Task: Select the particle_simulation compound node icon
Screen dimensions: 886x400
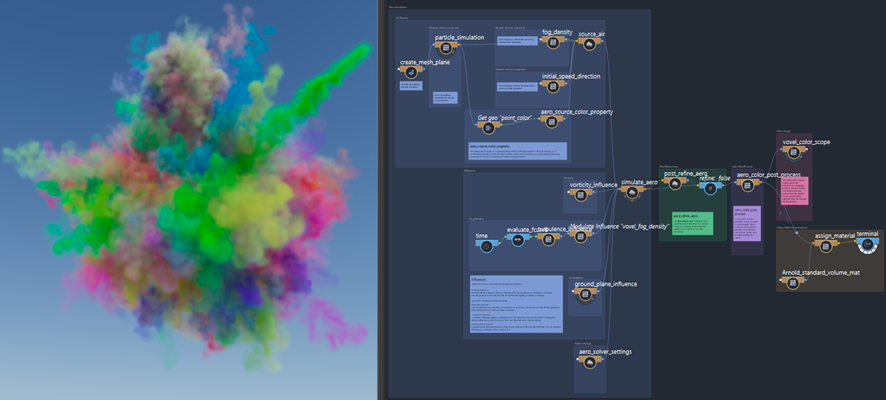Action: pos(445,48)
